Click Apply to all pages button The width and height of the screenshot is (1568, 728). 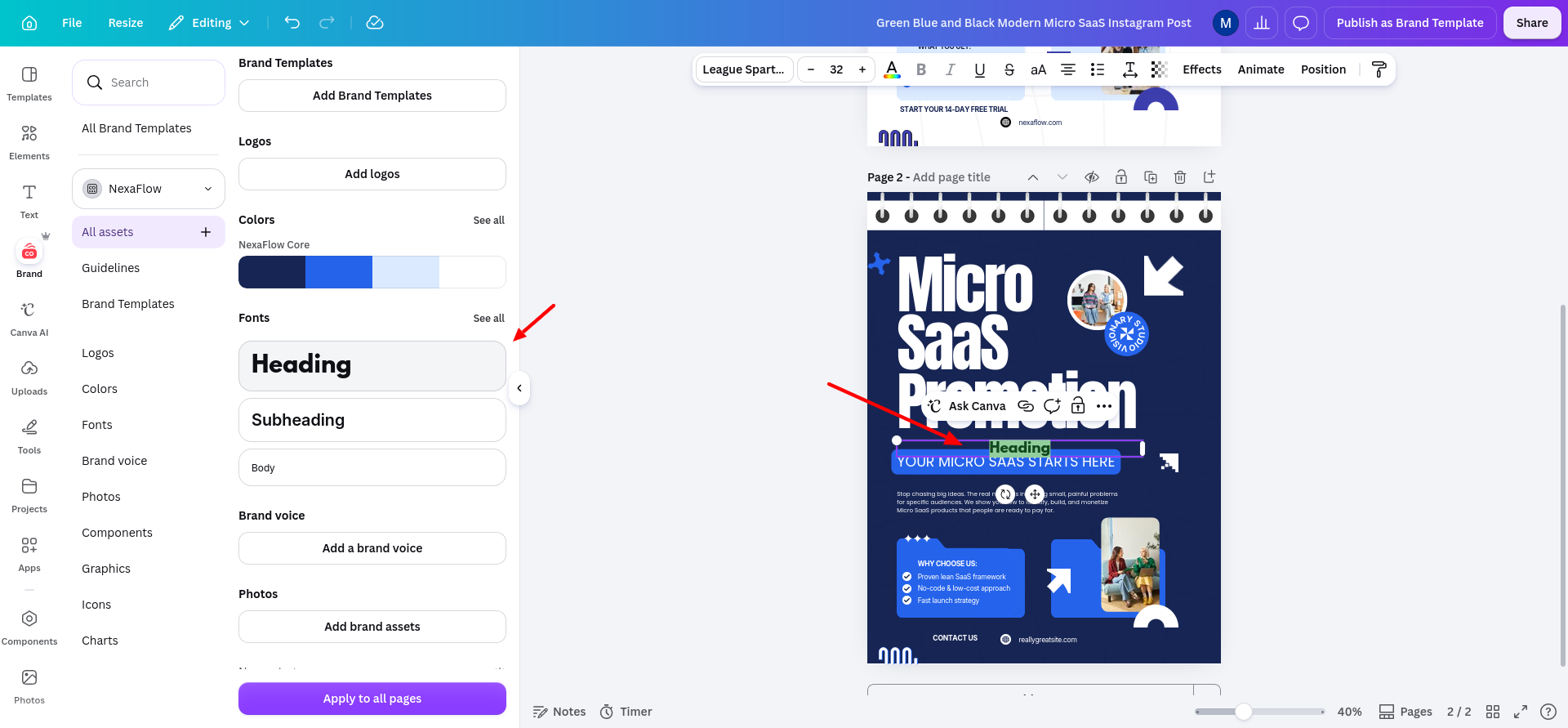click(x=372, y=699)
